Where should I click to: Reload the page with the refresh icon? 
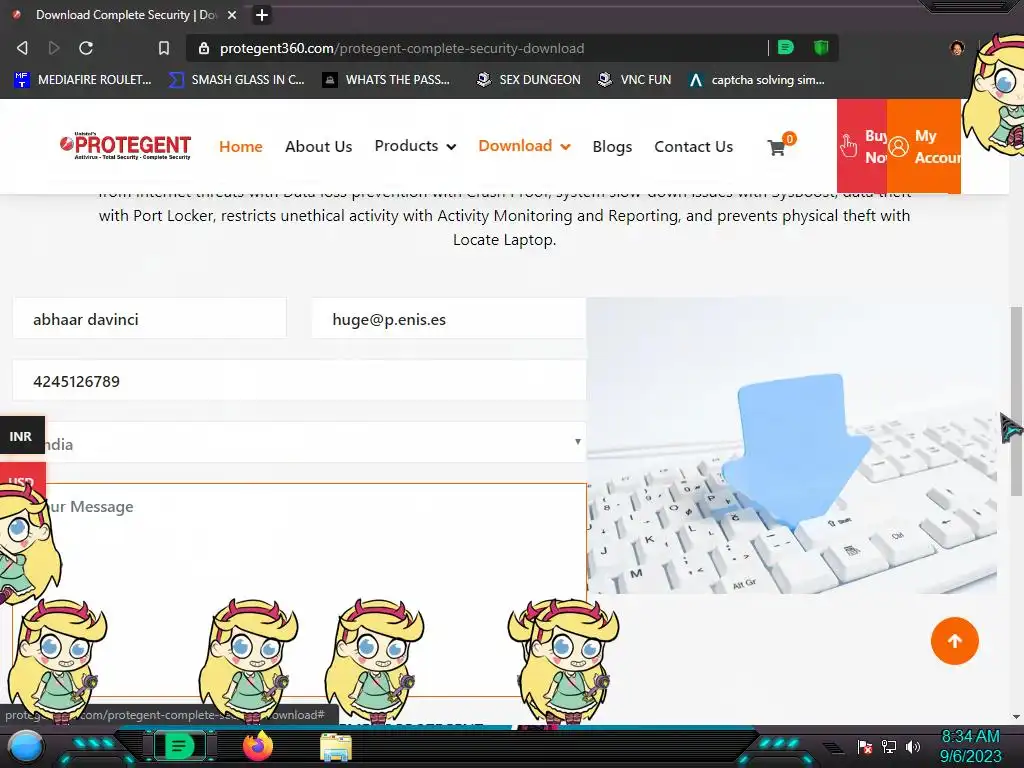86,48
